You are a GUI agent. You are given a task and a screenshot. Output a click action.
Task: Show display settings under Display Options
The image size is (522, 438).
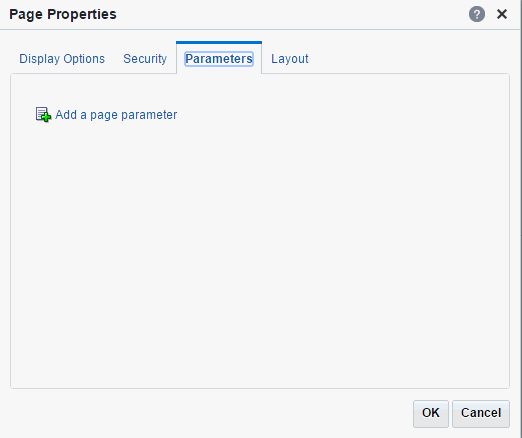62,59
